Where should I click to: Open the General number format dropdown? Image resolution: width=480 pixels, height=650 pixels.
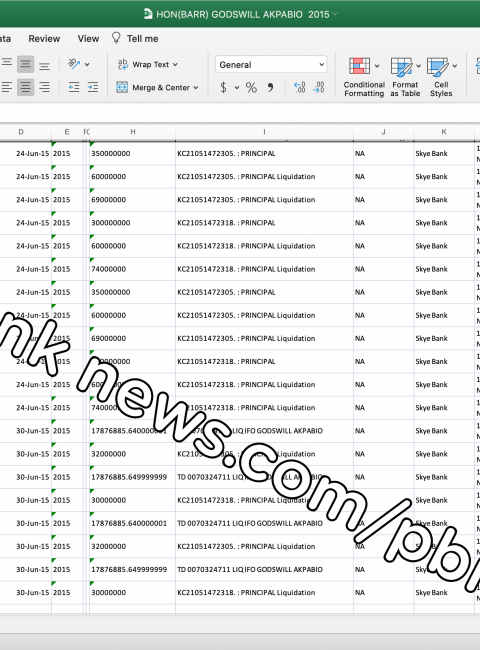tap(271, 65)
